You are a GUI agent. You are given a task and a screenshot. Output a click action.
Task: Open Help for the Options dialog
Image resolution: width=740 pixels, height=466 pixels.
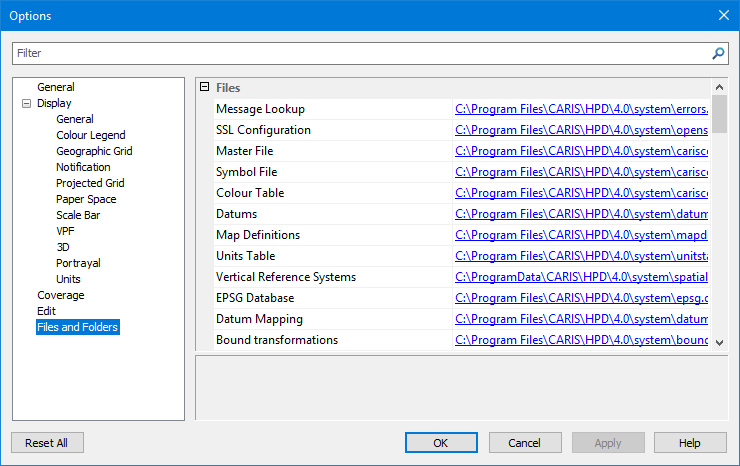690,443
